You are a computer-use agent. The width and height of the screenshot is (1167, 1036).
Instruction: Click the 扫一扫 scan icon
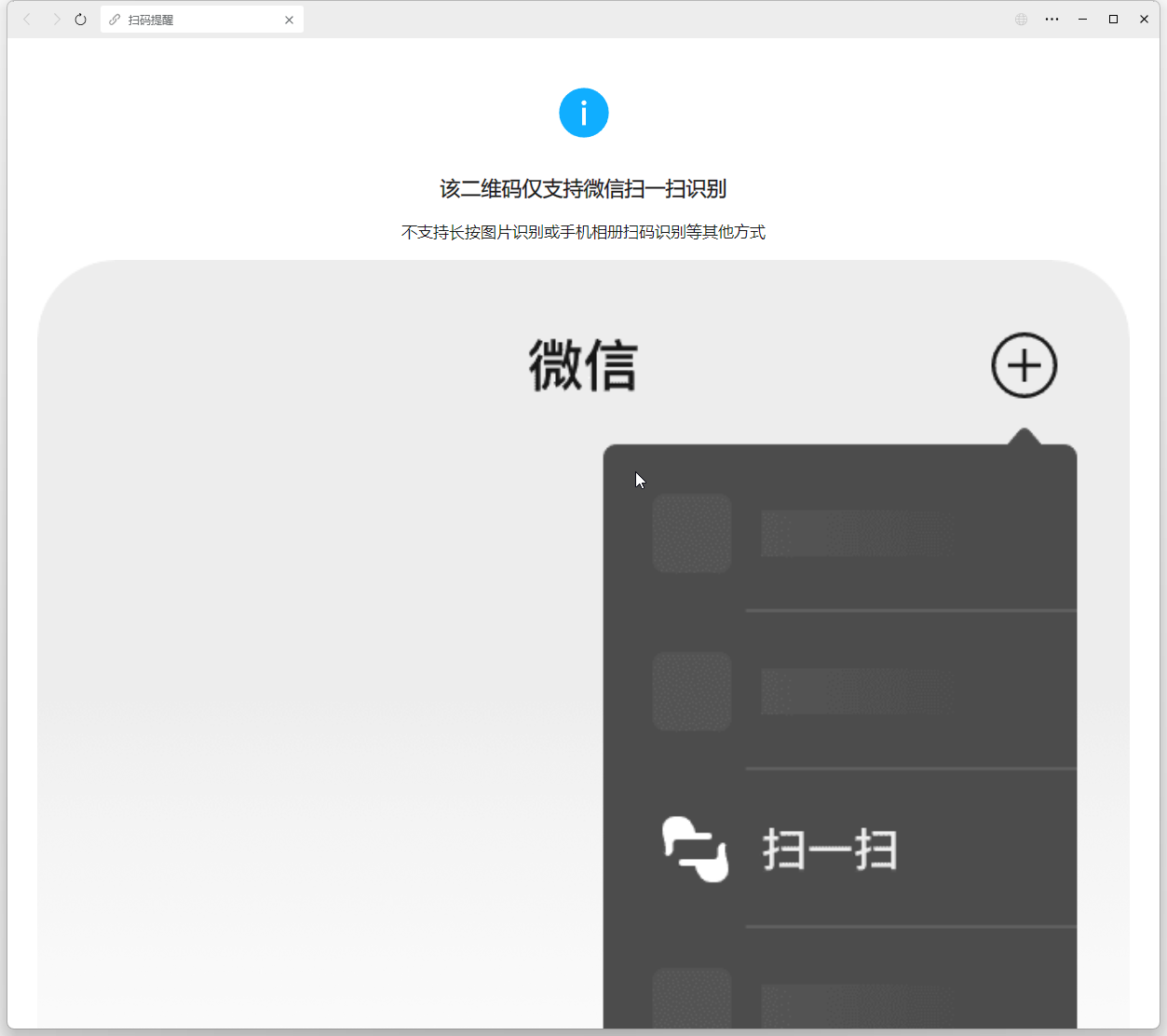point(695,849)
